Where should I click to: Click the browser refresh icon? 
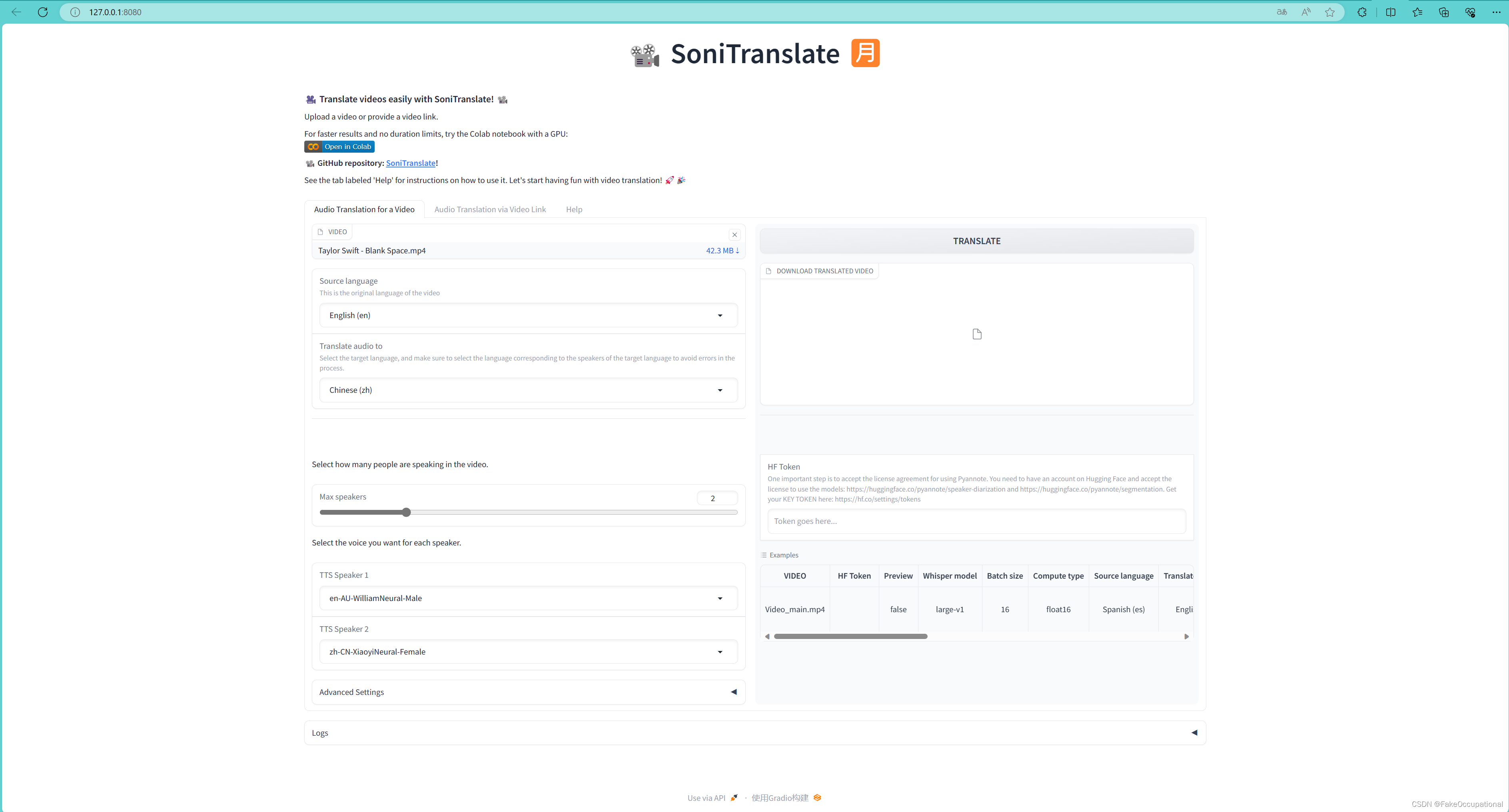tap(43, 12)
